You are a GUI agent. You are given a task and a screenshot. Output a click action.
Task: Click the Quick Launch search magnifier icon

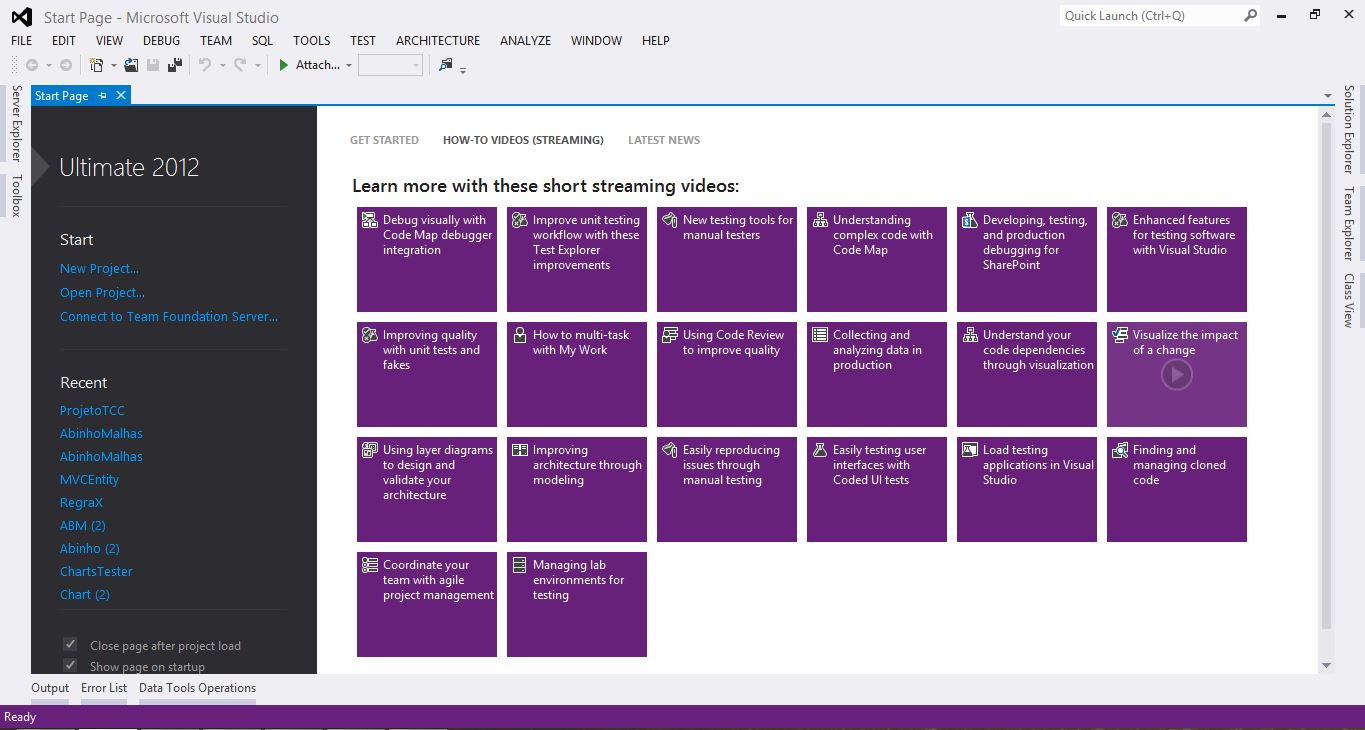coord(1250,15)
